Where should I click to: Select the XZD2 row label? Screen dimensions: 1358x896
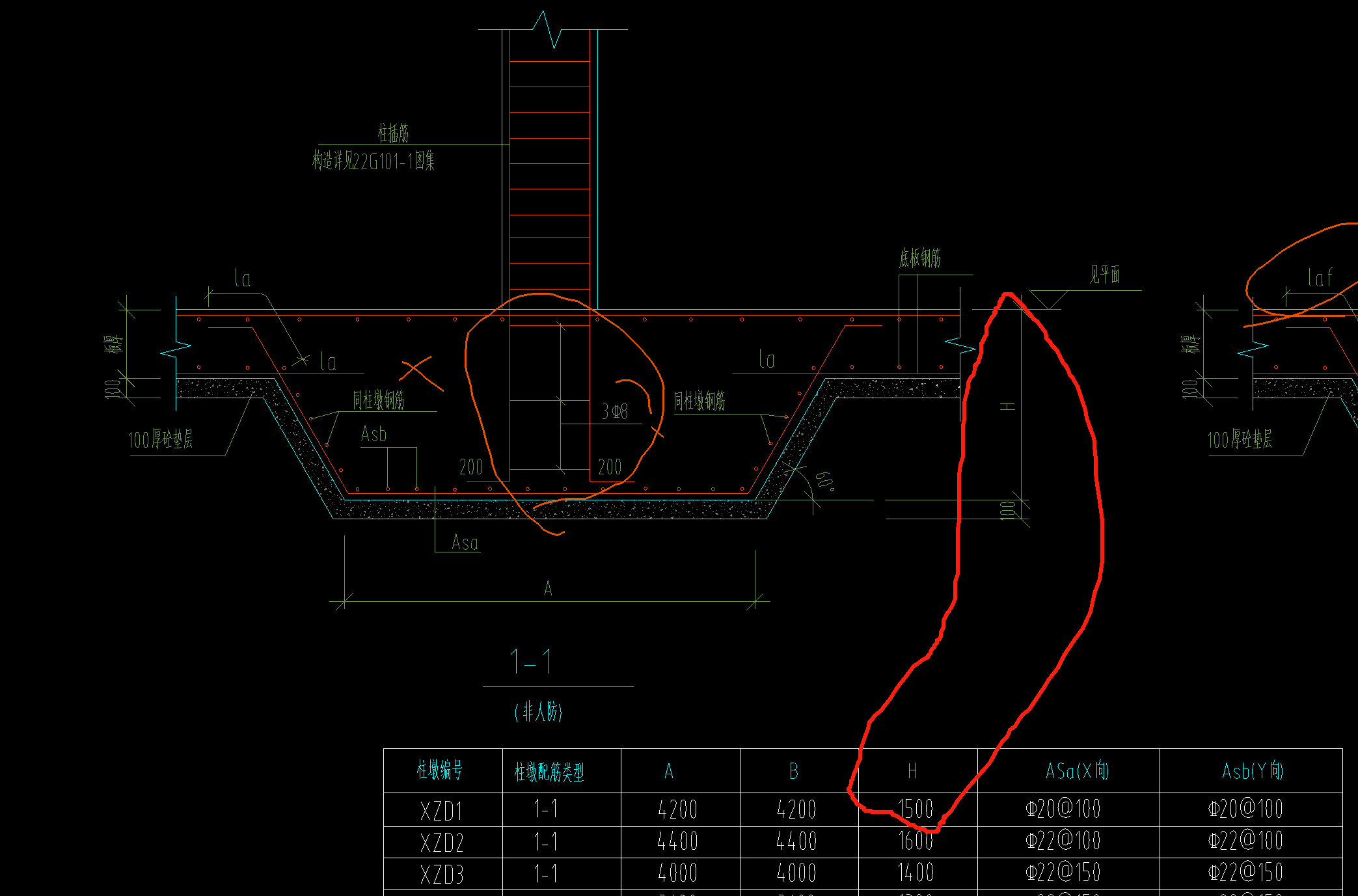442,843
